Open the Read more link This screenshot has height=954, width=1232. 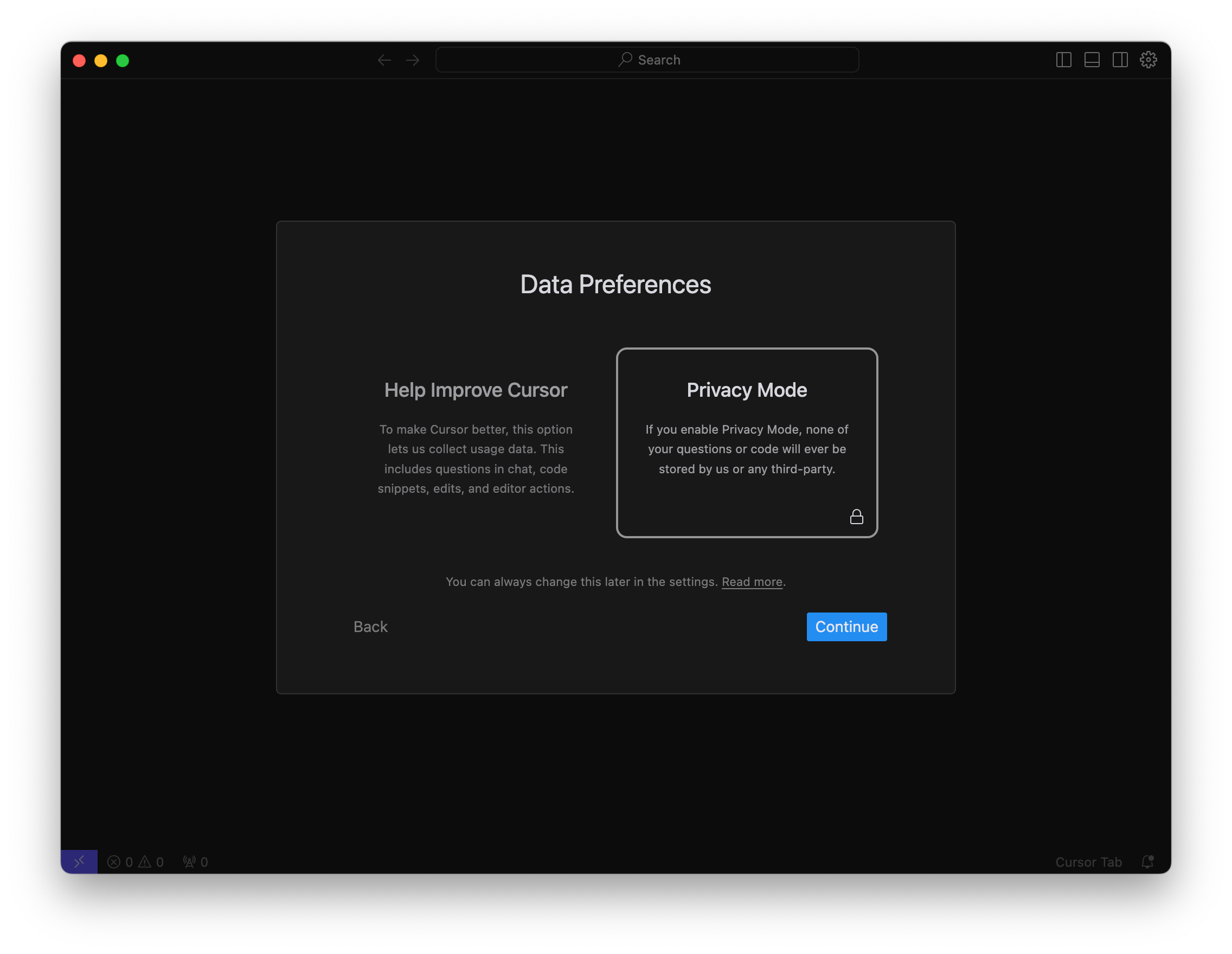pos(752,582)
